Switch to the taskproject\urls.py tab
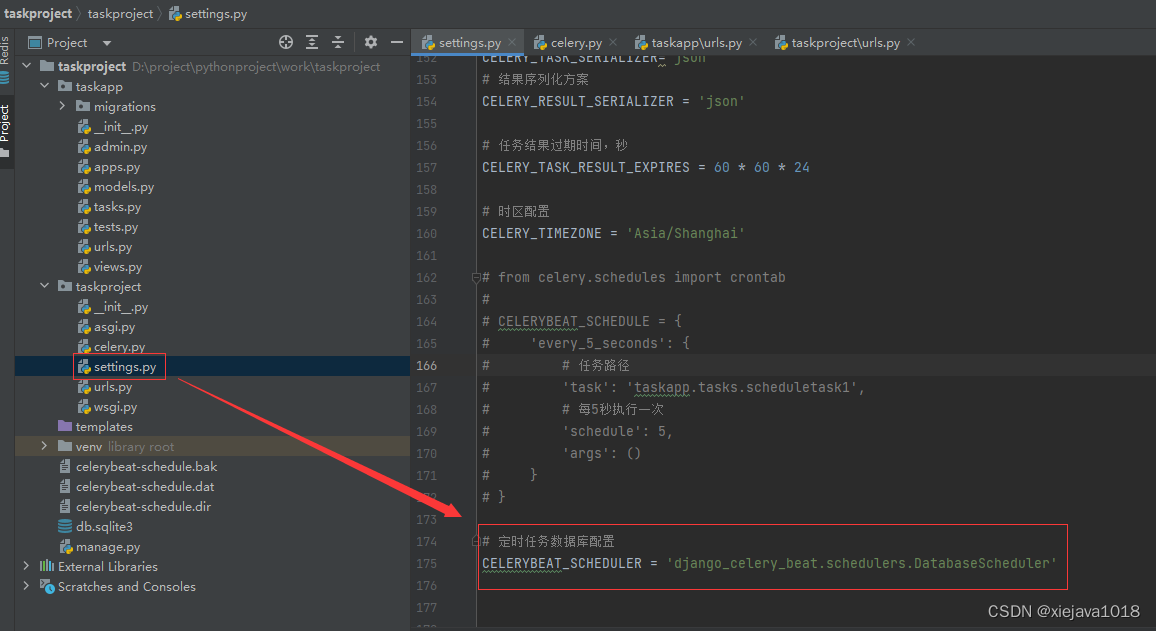 [845, 43]
